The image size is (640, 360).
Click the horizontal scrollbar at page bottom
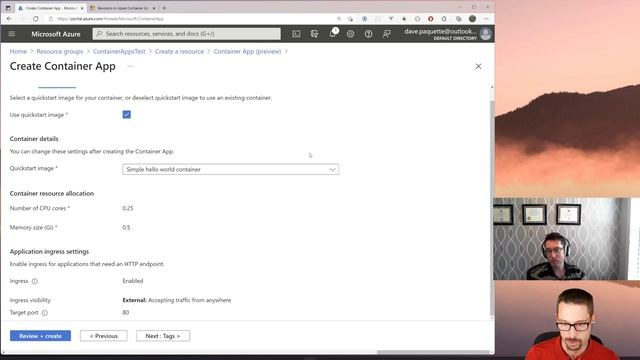click(433, 352)
